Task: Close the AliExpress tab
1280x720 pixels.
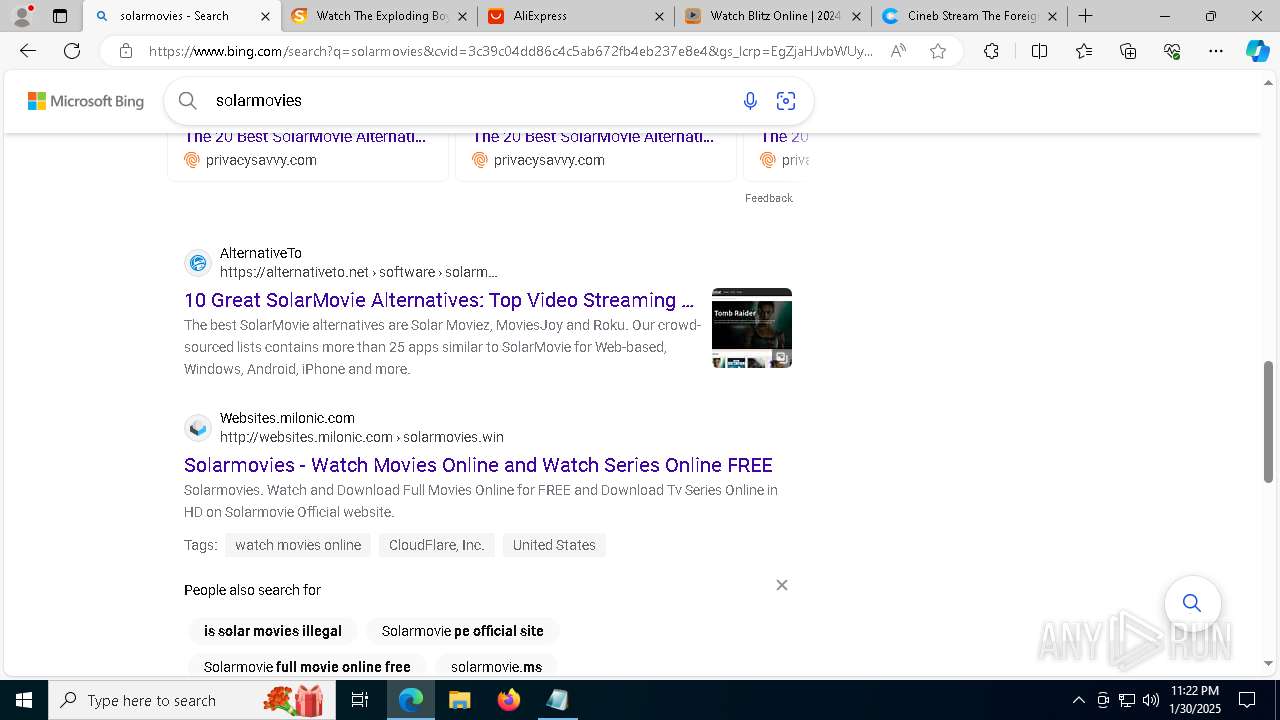Action: click(659, 16)
